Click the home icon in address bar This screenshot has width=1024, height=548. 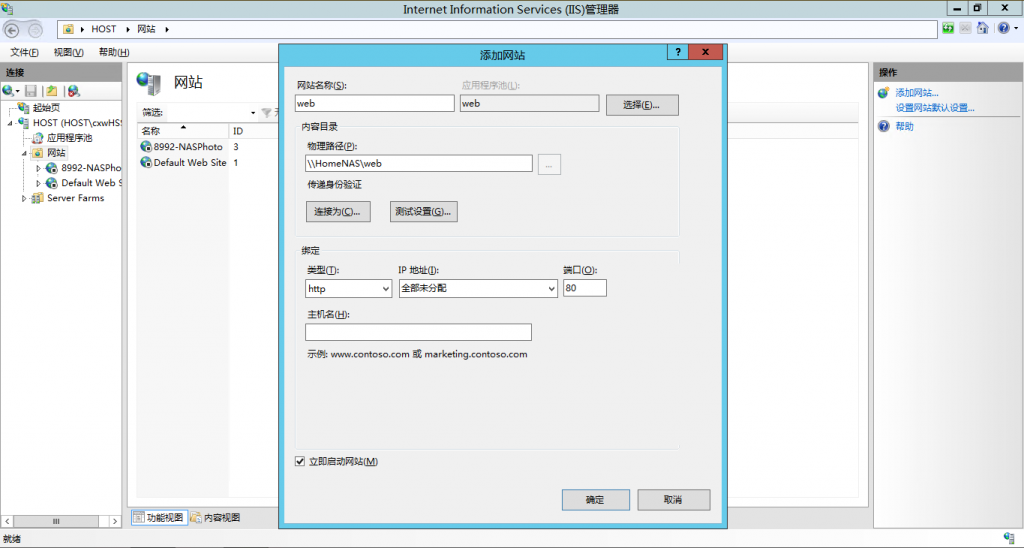click(982, 28)
